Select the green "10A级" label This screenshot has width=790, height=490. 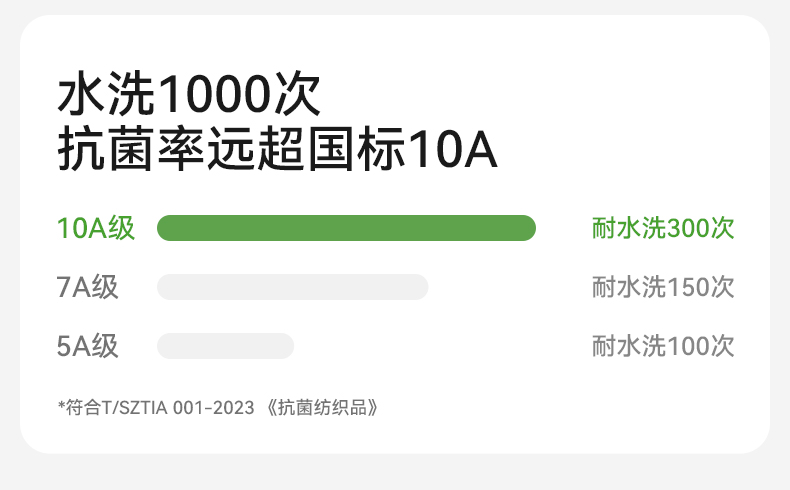coord(96,228)
